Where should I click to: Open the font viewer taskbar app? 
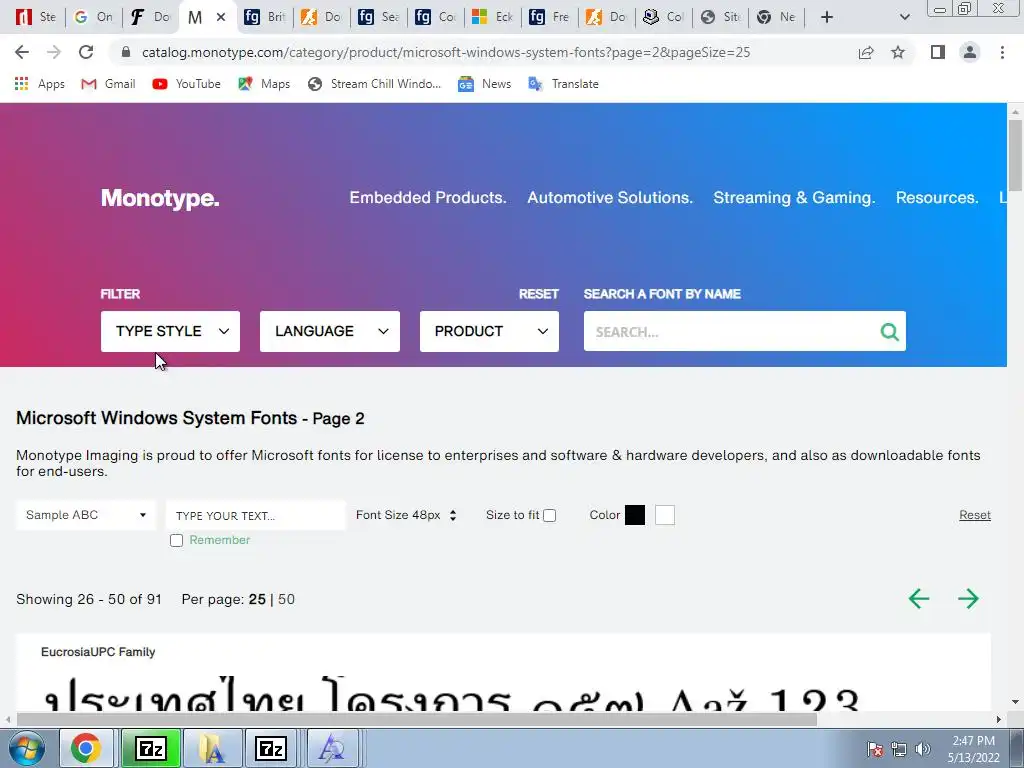[x=332, y=748]
